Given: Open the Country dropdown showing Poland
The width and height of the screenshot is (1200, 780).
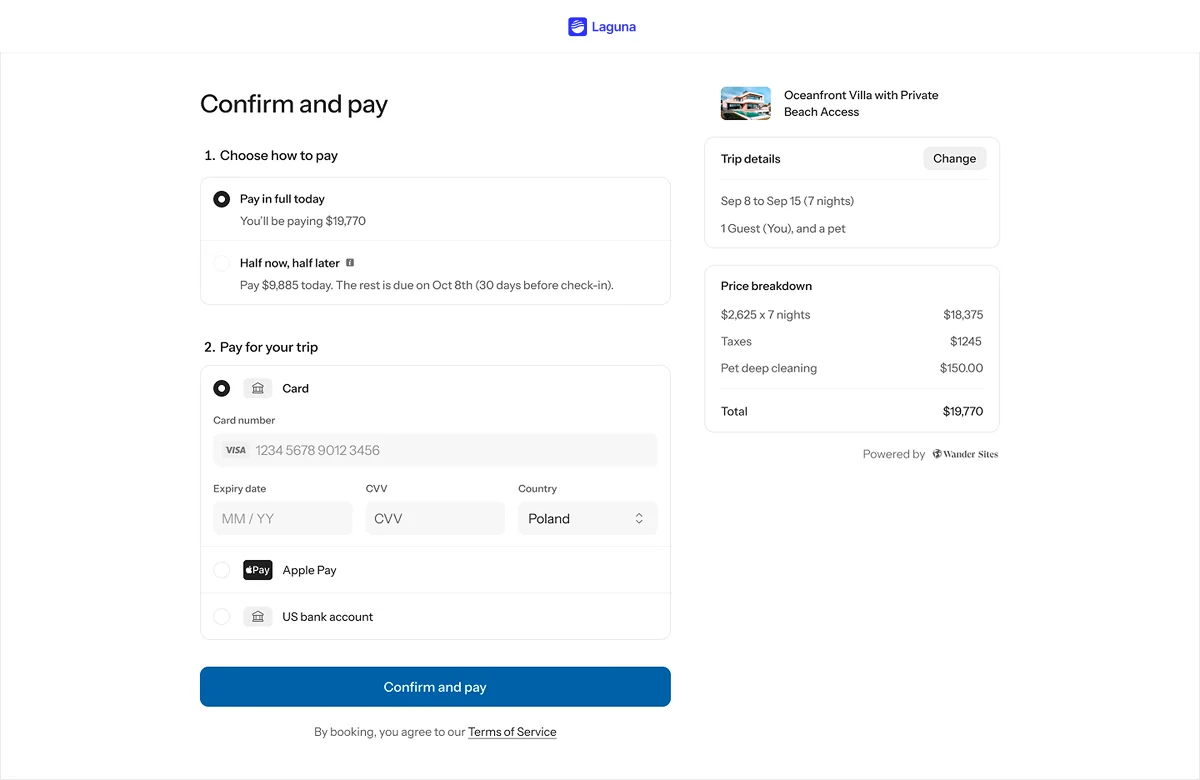Looking at the screenshot, I should point(586,519).
